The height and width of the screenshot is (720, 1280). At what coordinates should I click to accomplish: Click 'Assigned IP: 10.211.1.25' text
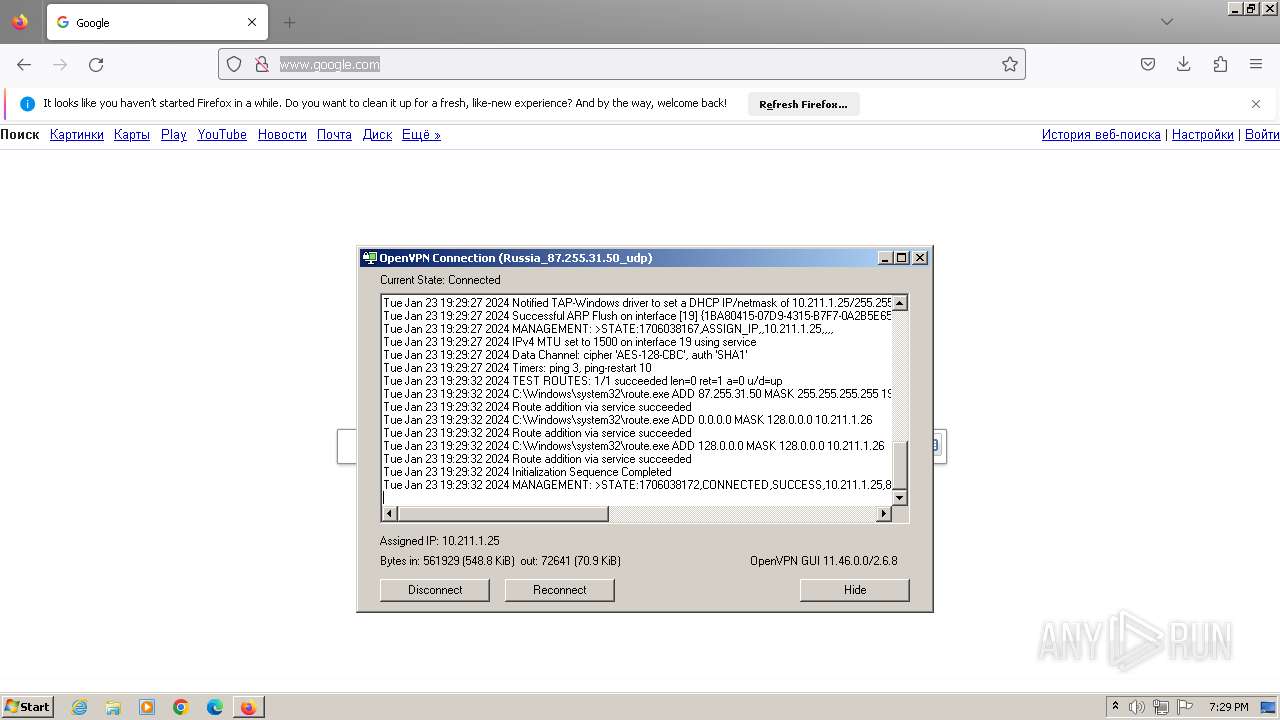tap(439, 541)
